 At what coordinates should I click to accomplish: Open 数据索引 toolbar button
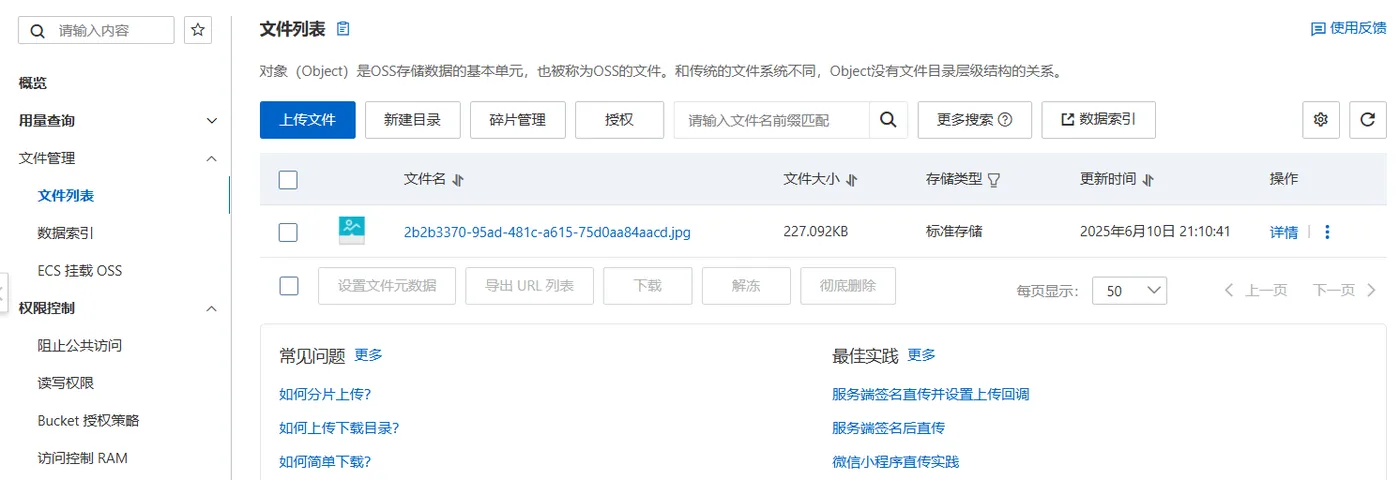pyautogui.click(x=1098, y=120)
